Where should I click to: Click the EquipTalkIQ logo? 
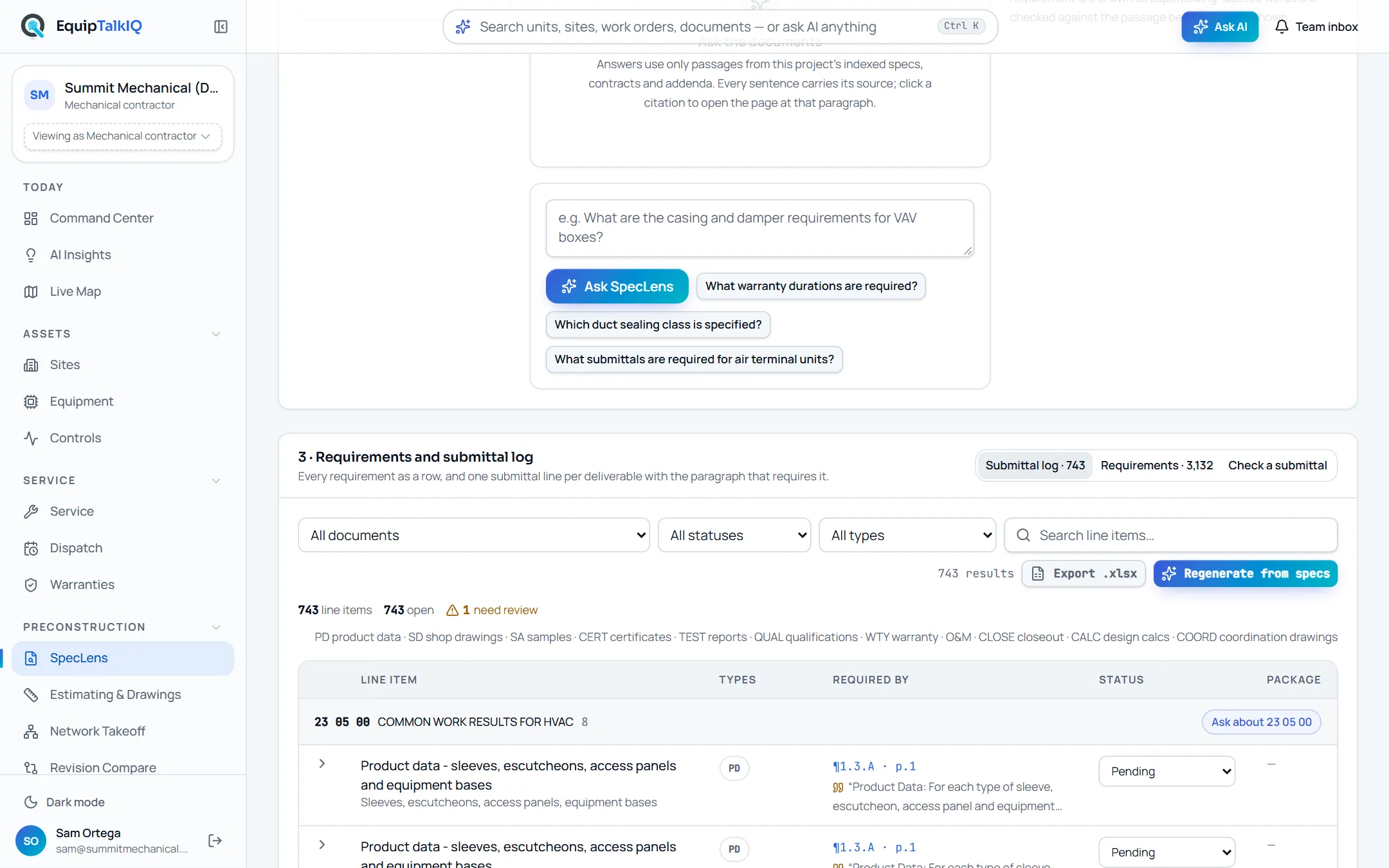tap(82, 26)
